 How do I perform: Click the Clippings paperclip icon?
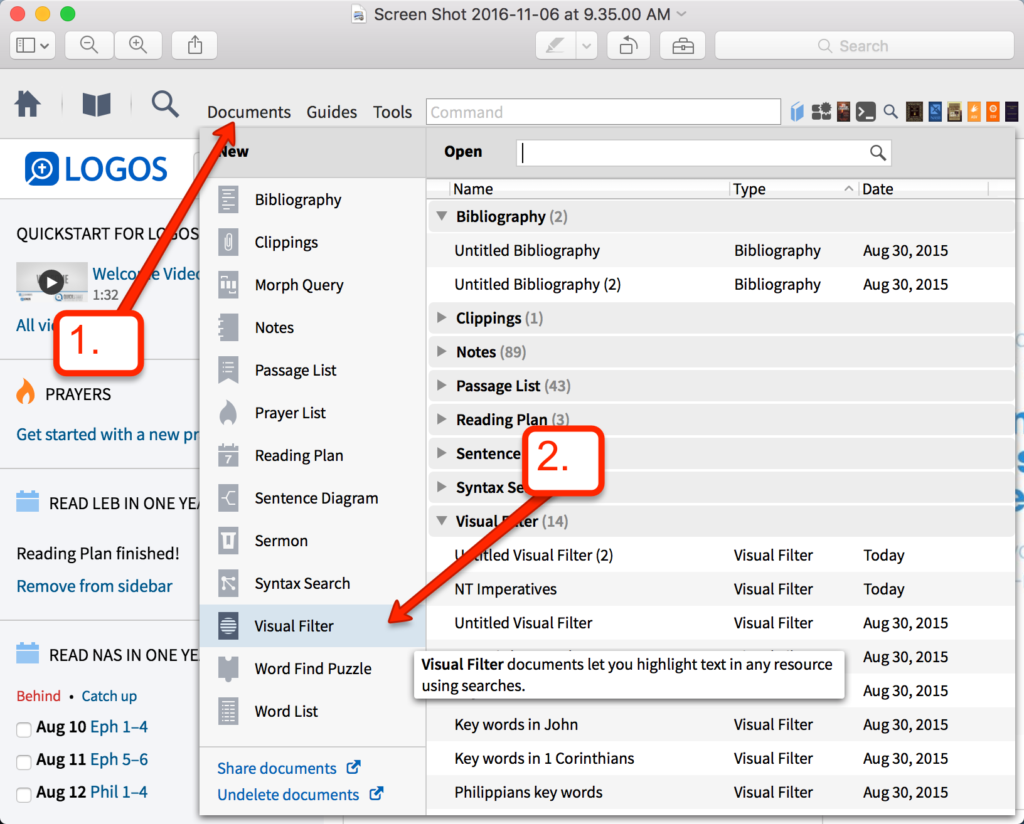pyautogui.click(x=228, y=242)
